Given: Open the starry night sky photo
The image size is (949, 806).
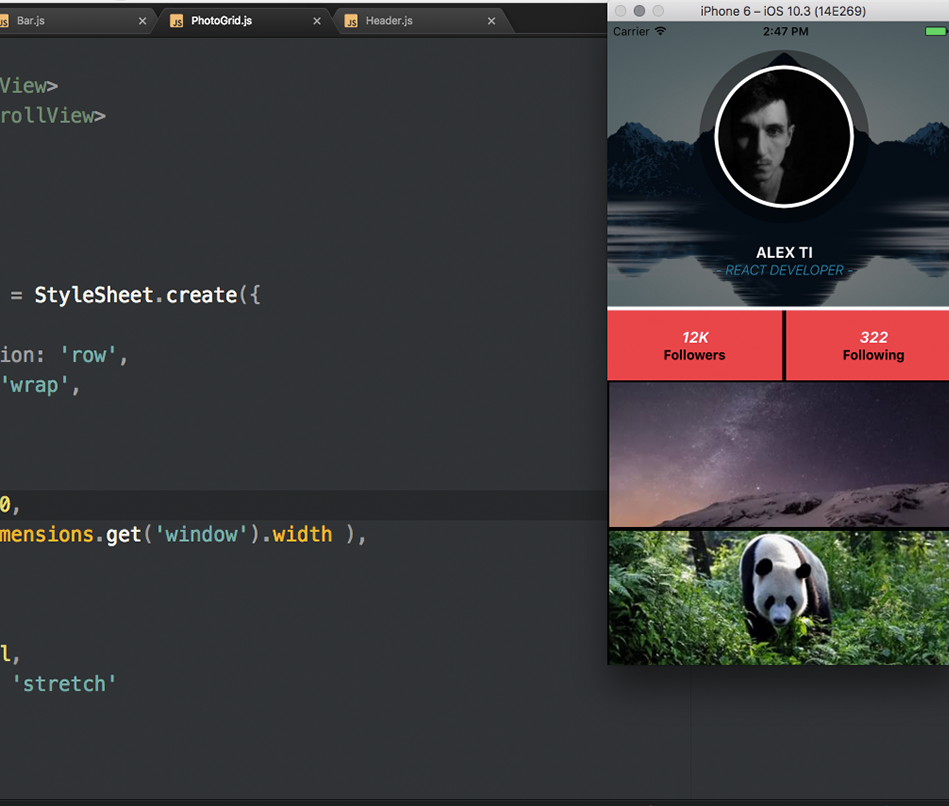Looking at the screenshot, I should point(778,454).
